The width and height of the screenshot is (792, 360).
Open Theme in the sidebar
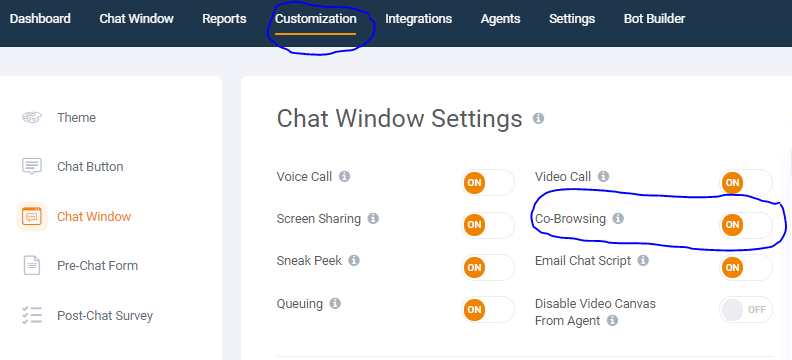76,118
